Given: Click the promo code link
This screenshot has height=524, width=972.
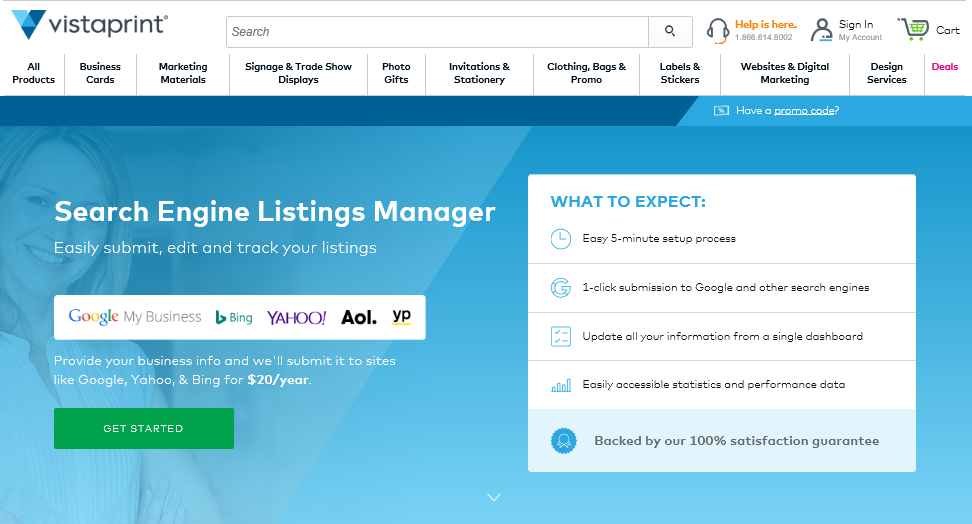Looking at the screenshot, I should pos(804,110).
